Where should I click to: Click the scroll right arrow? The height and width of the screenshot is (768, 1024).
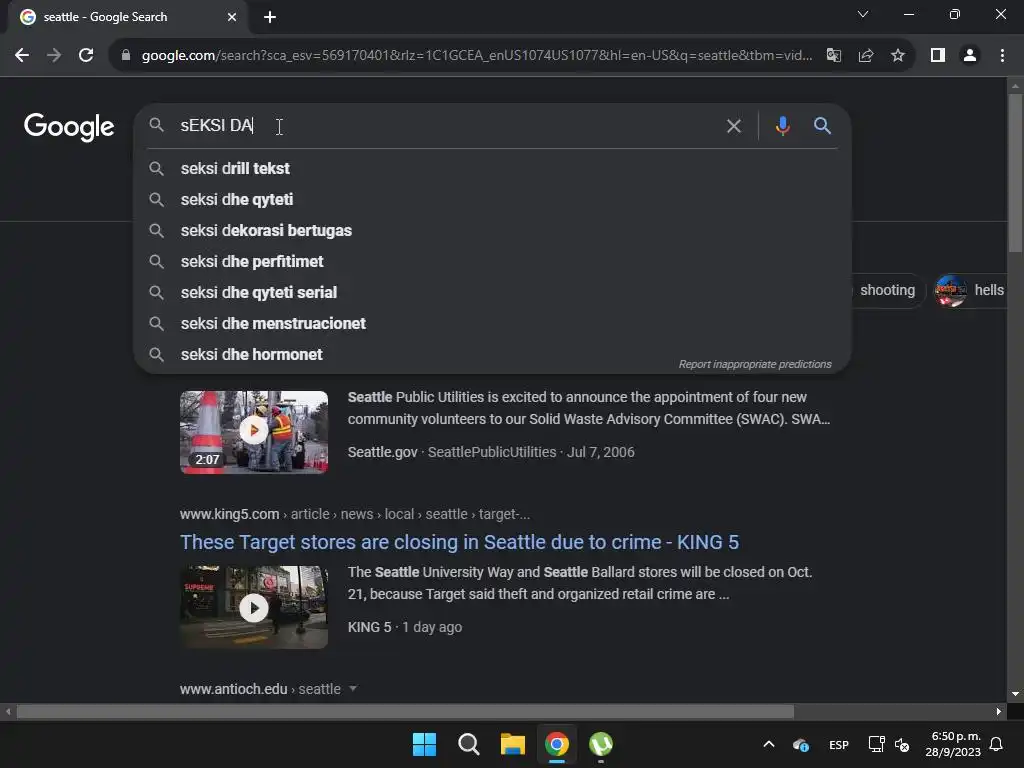click(x=999, y=711)
